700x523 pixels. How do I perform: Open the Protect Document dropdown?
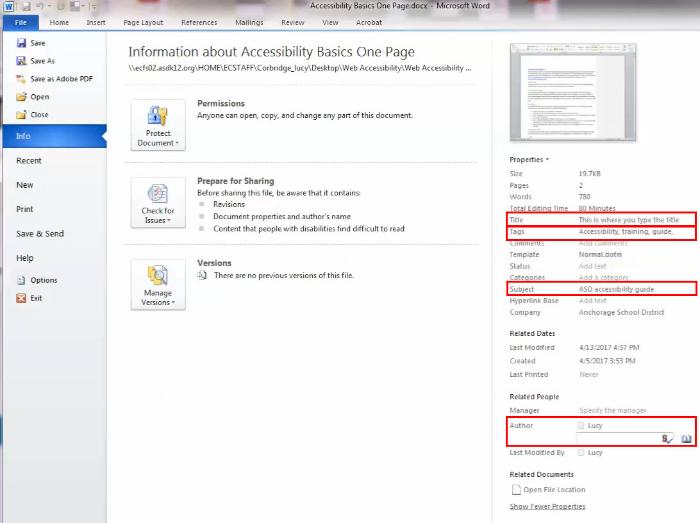(x=158, y=125)
